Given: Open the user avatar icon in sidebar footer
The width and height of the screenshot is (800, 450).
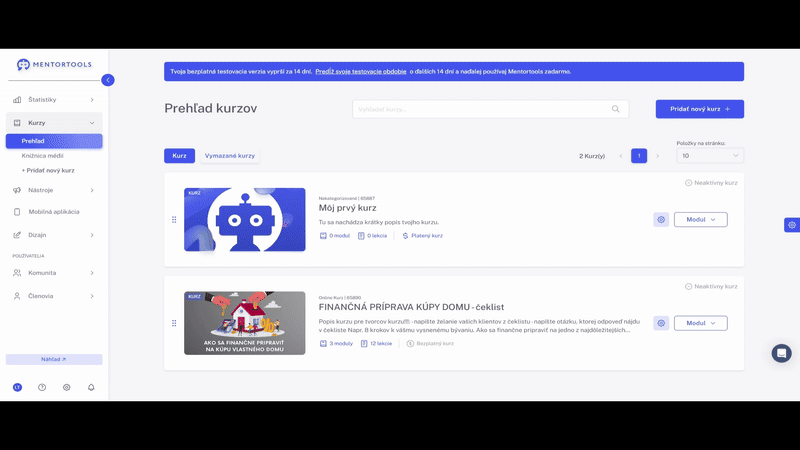Looking at the screenshot, I should click(17, 387).
